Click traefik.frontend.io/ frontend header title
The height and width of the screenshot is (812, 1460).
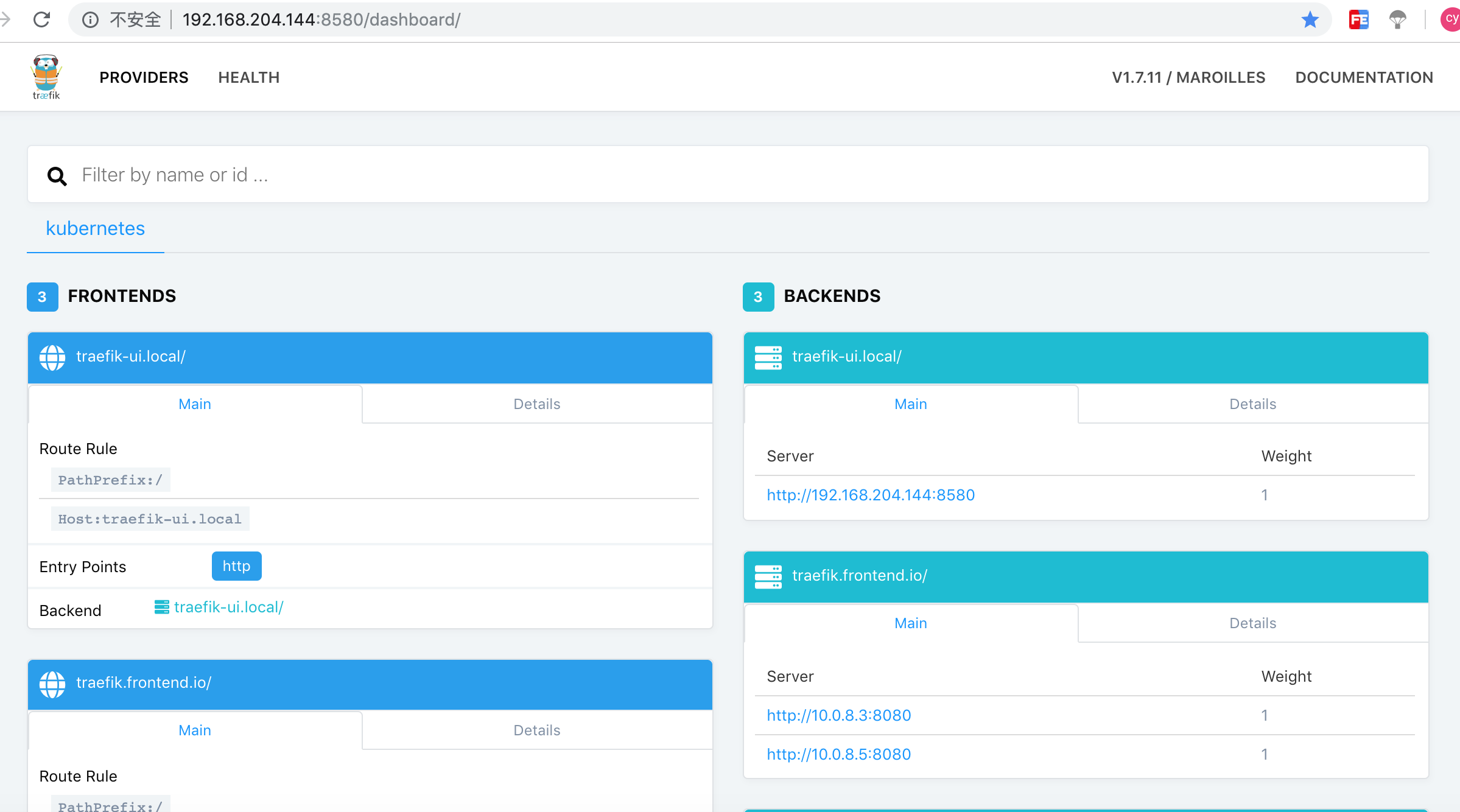click(144, 683)
